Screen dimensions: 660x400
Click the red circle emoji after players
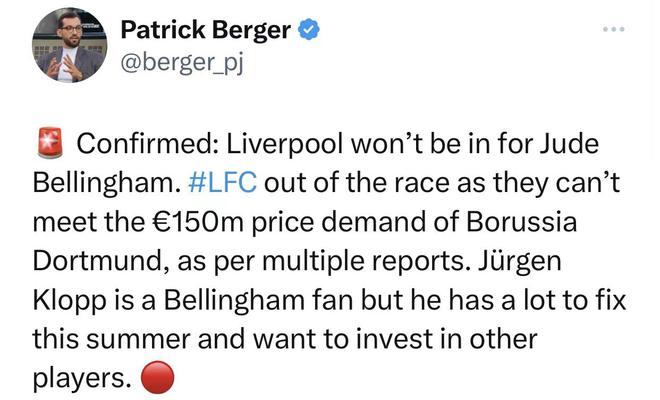tap(159, 377)
